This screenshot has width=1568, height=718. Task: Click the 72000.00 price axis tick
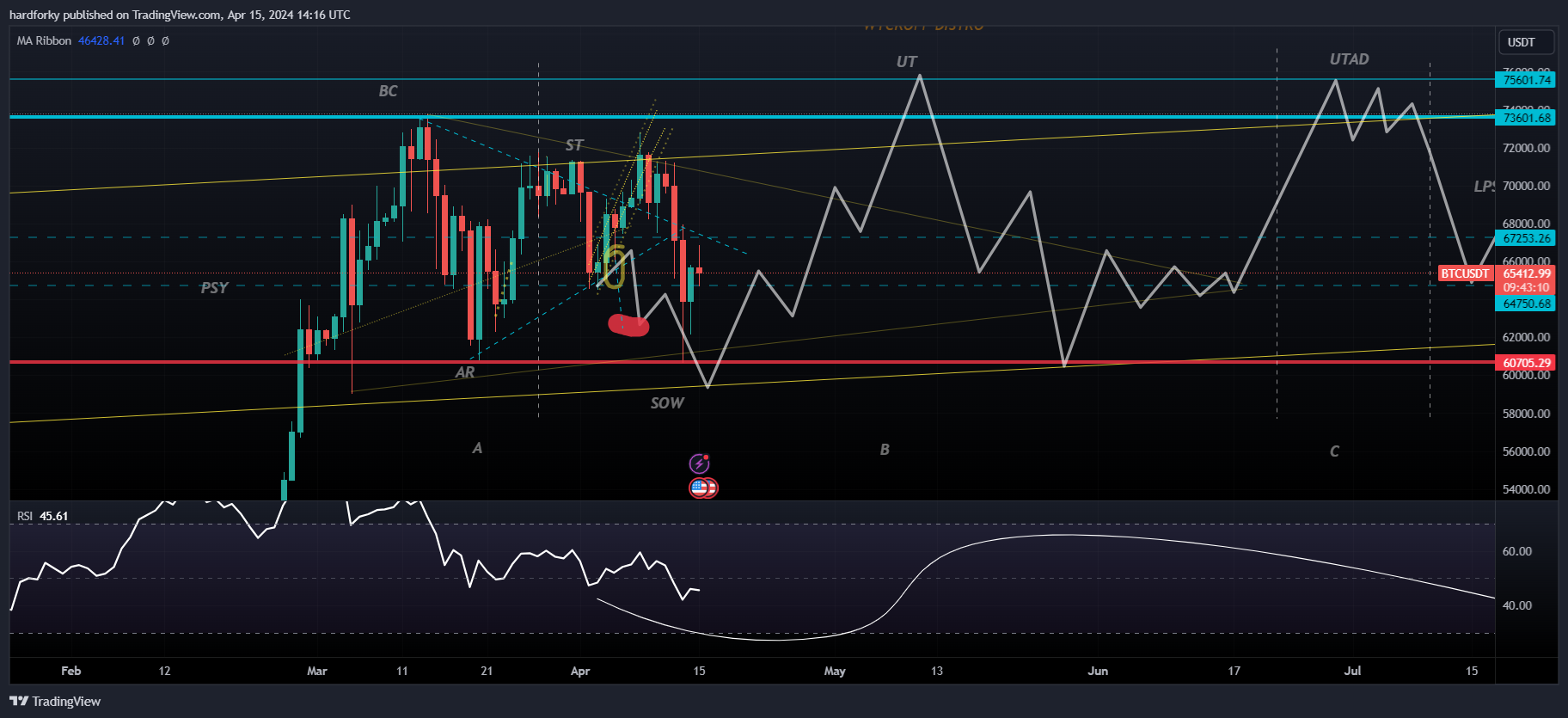tap(1526, 148)
